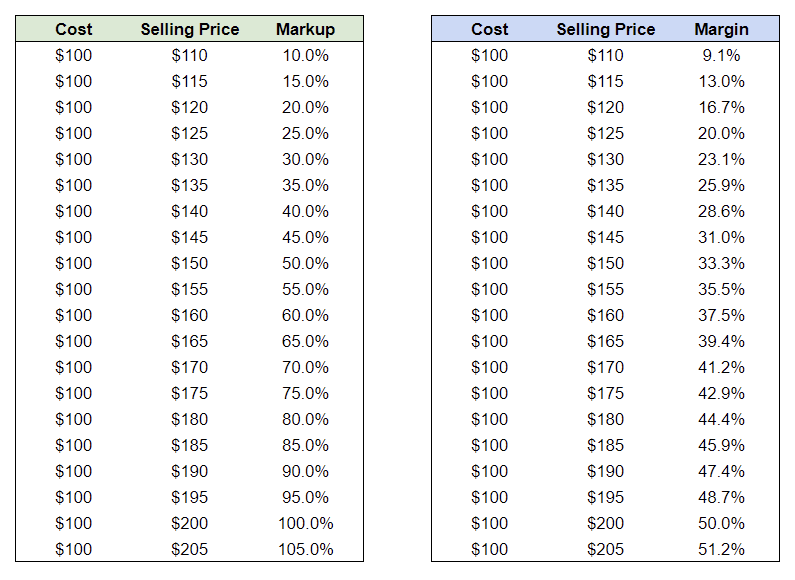The height and width of the screenshot is (580, 795).
Task: Select the 51.2% margin cell
Action: 721,549
